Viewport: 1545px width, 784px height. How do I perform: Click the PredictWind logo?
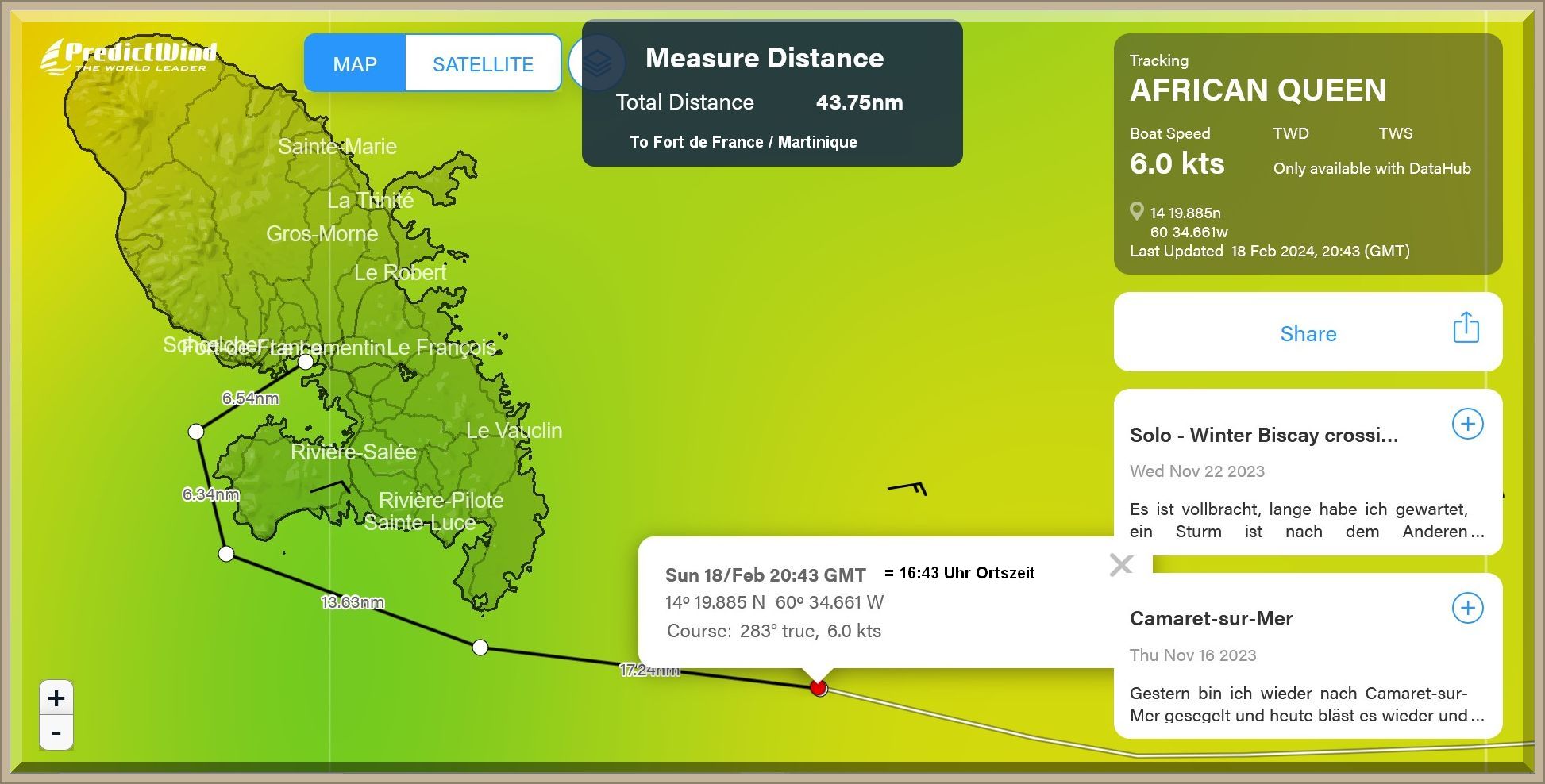129,57
